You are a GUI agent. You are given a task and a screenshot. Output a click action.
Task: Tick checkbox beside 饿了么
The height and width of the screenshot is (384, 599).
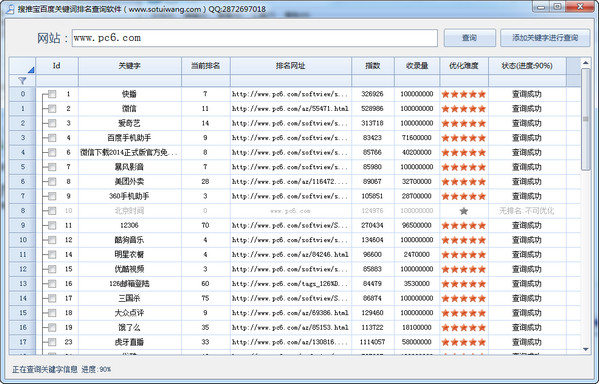(52, 327)
